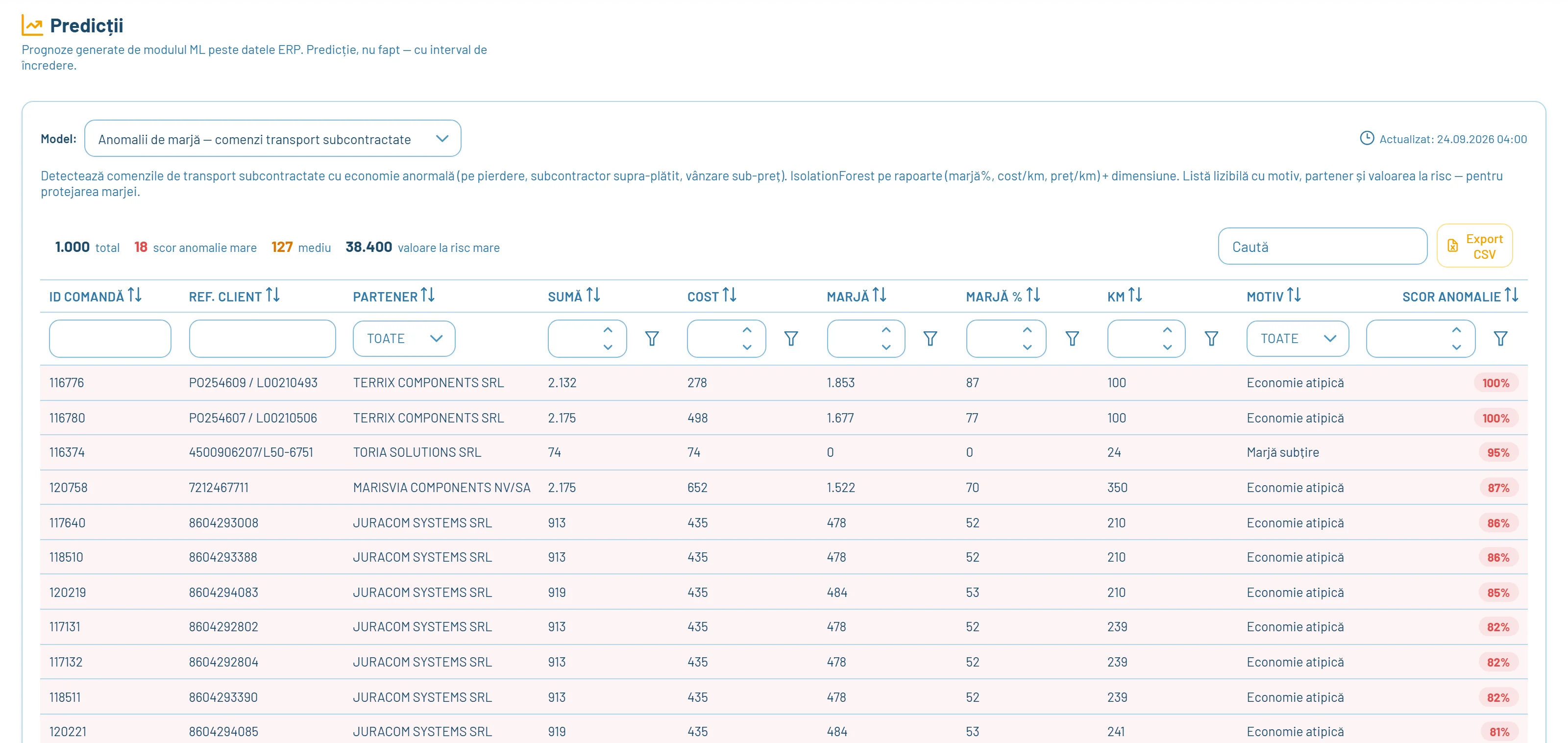1568x743 pixels.
Task: Click the REF. CLIENT filter text field
Action: (262, 339)
